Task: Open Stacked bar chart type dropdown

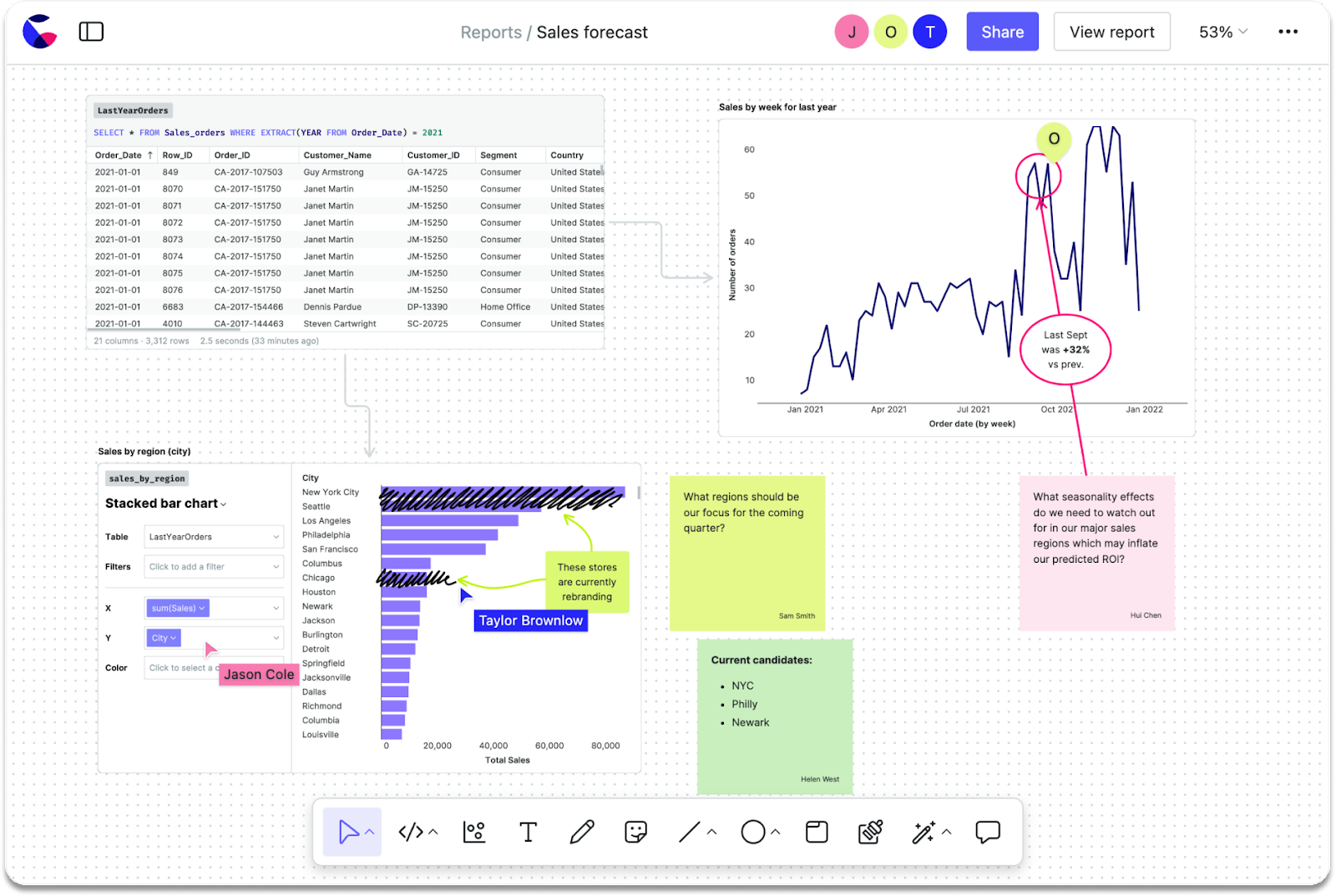Action: [165, 504]
